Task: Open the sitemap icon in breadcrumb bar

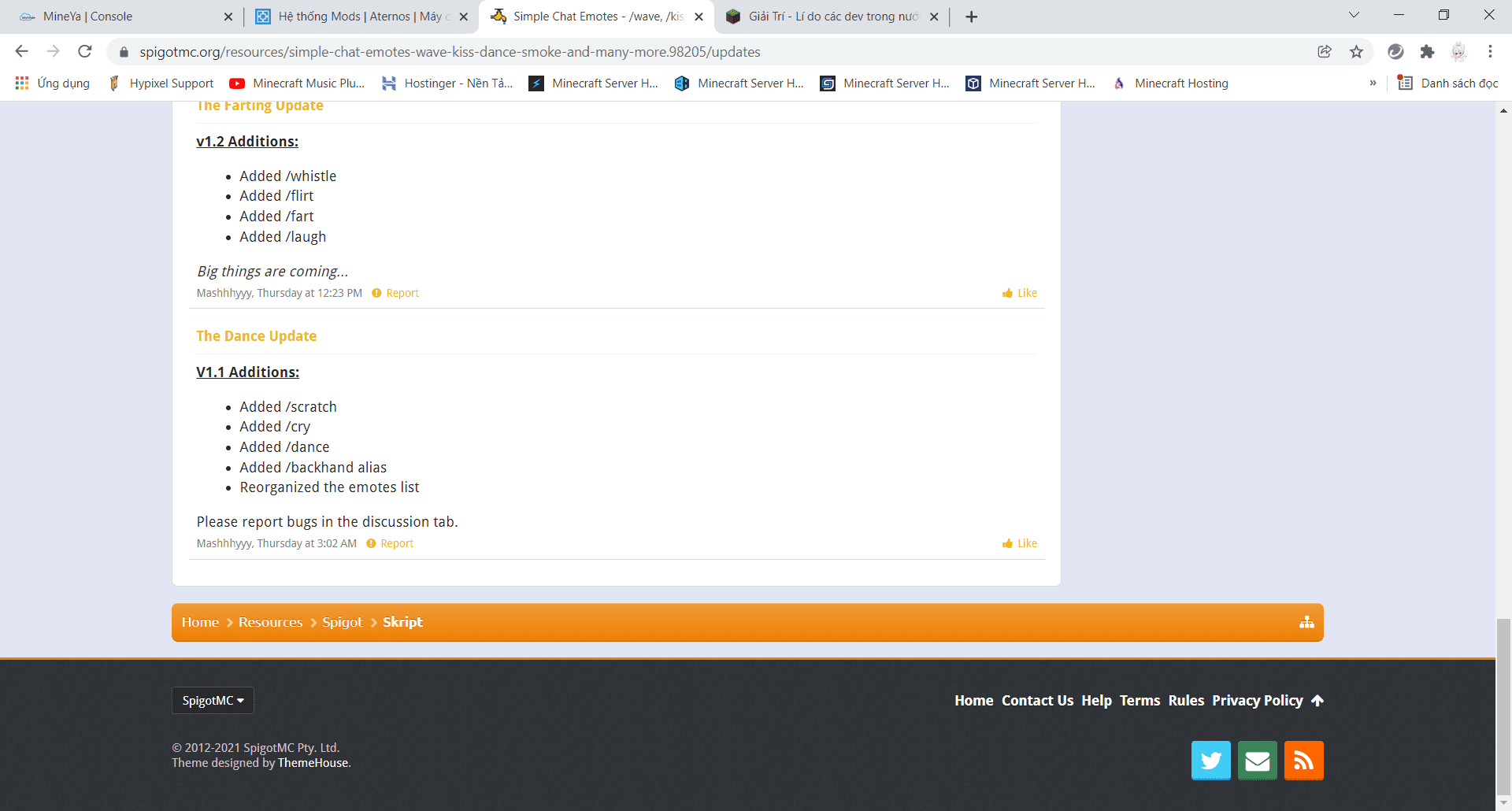Action: tap(1306, 622)
